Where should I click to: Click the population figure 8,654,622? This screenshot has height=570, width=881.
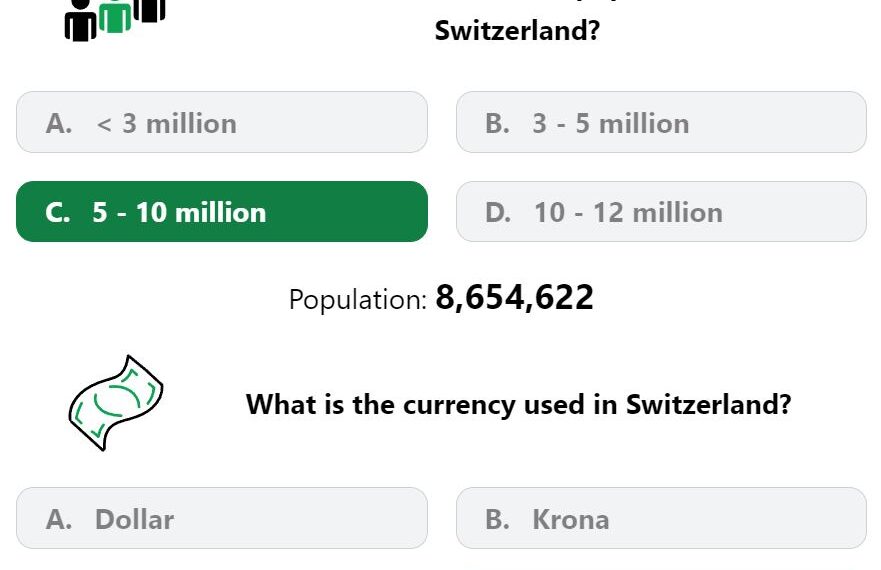click(x=515, y=298)
